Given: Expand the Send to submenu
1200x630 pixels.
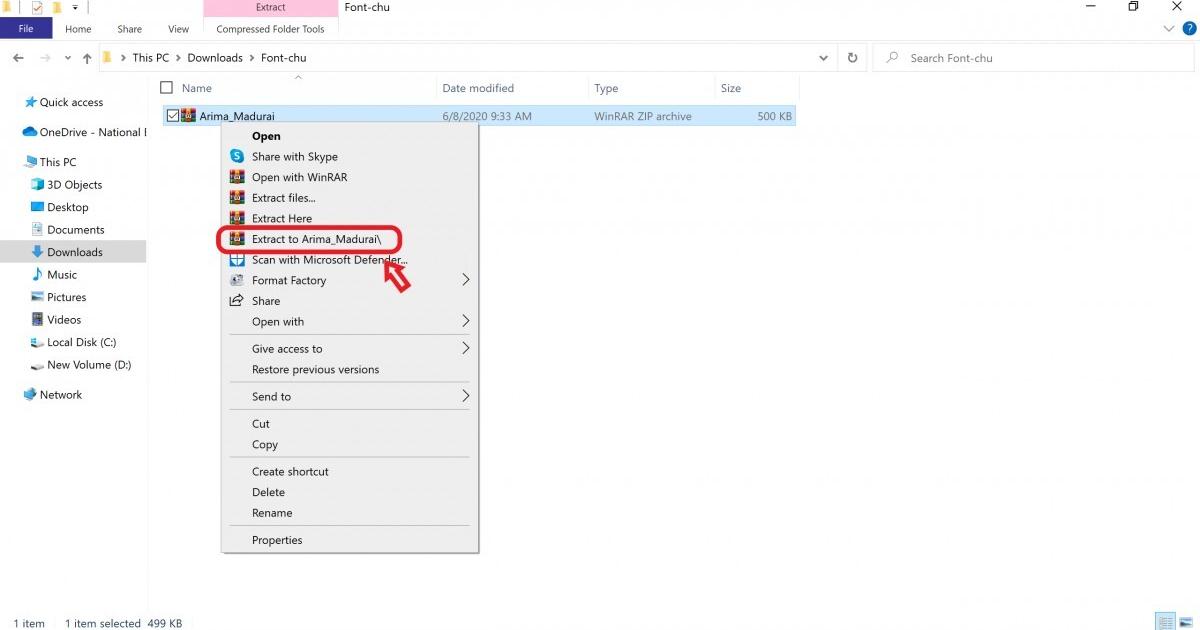Looking at the screenshot, I should click(x=272, y=396).
